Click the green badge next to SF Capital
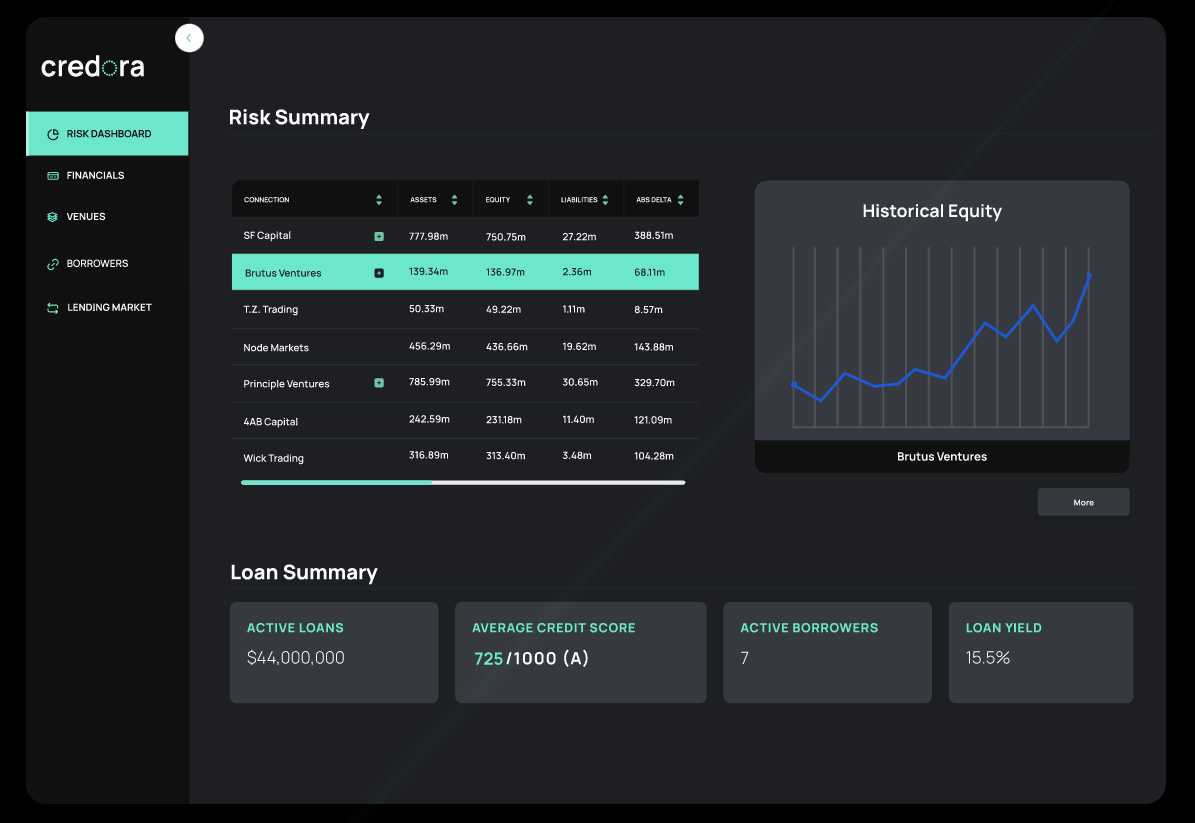 click(381, 236)
